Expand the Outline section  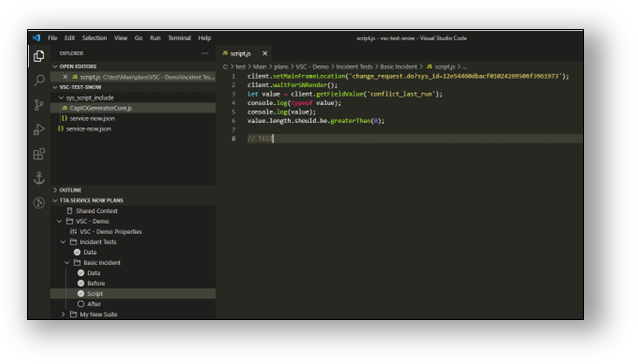tap(55, 190)
